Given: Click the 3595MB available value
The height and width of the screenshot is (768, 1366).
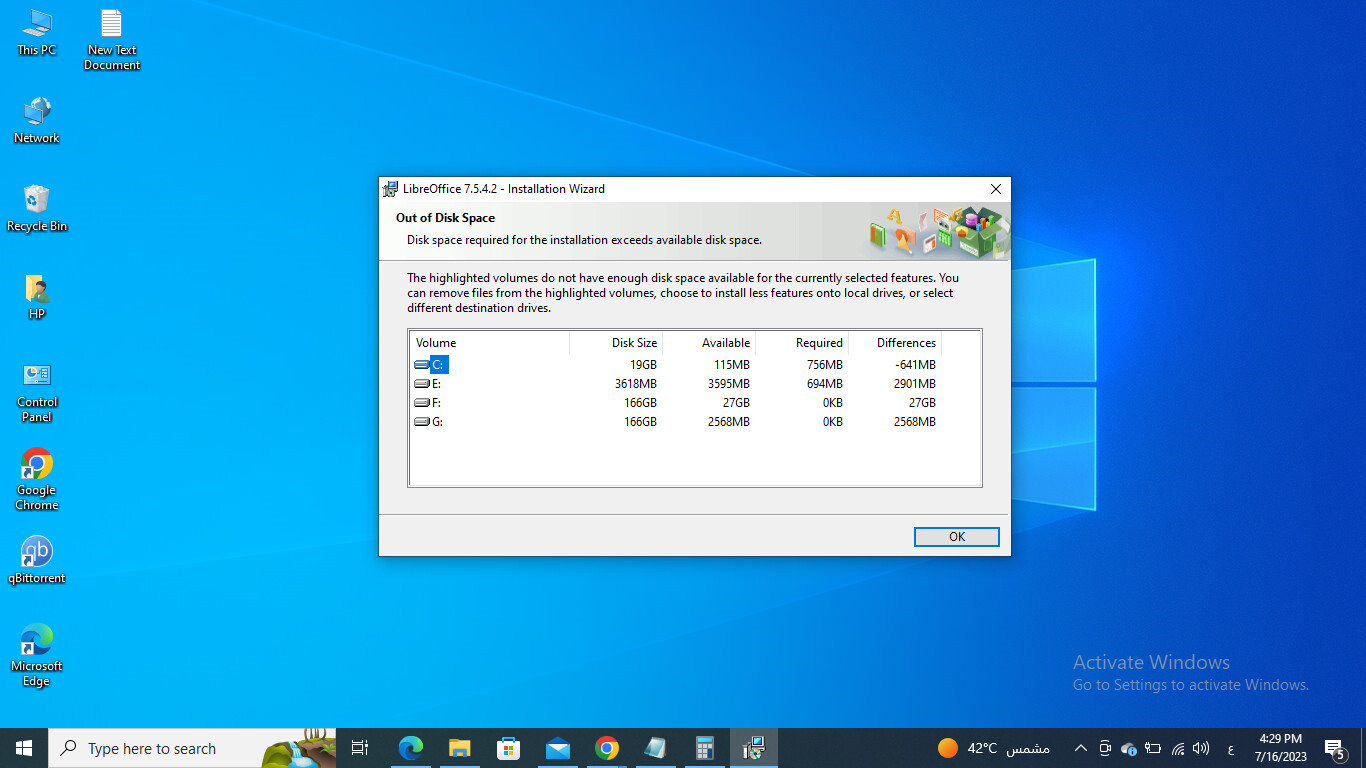Looking at the screenshot, I should click(x=728, y=384).
